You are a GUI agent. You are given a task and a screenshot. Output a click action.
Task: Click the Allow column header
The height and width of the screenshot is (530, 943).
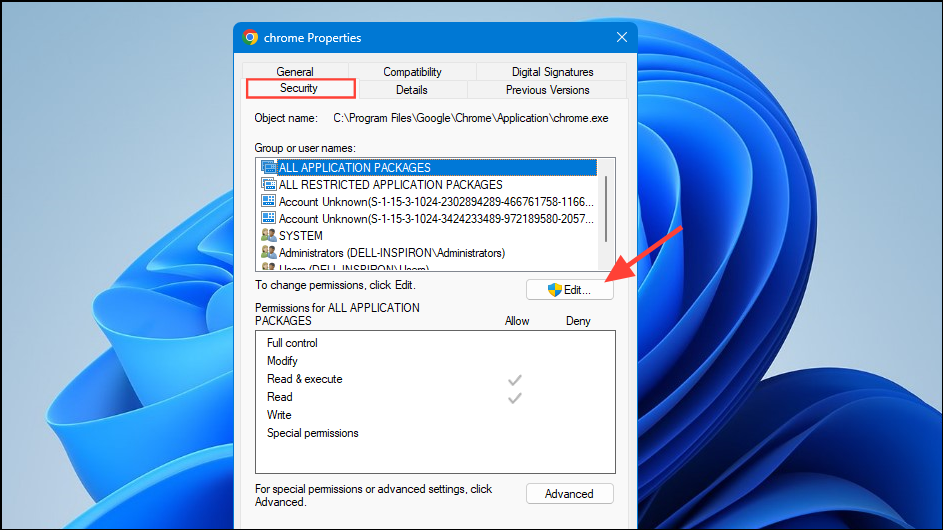point(517,321)
